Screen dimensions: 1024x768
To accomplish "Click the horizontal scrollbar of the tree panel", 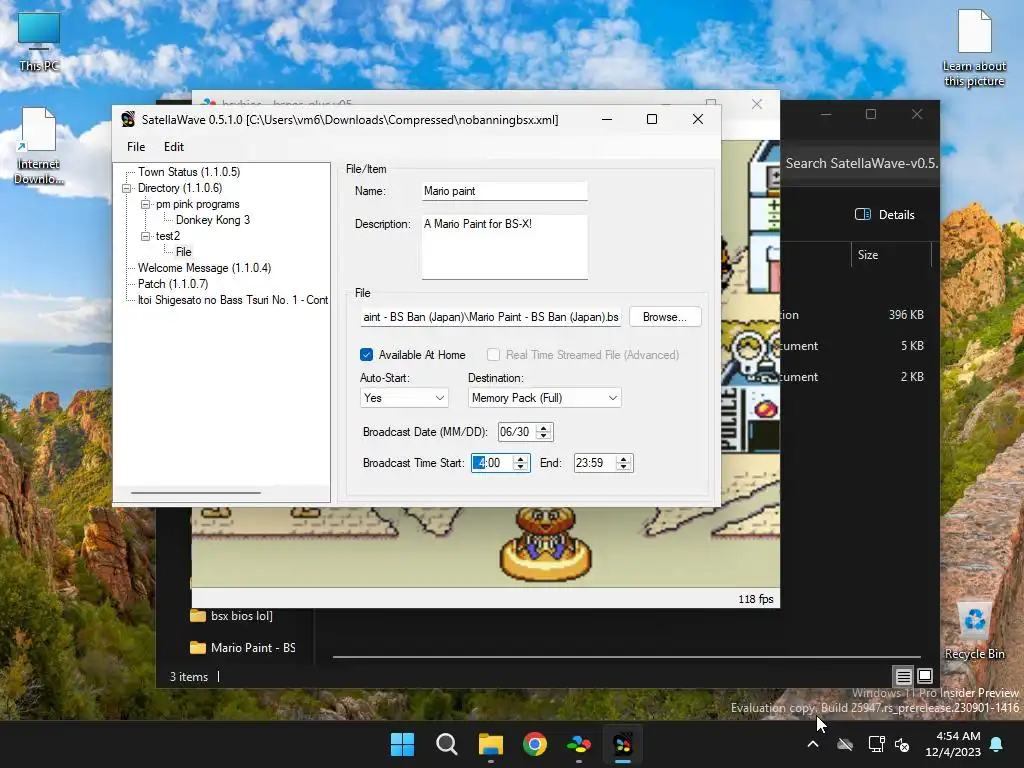I will pyautogui.click(x=196, y=493).
